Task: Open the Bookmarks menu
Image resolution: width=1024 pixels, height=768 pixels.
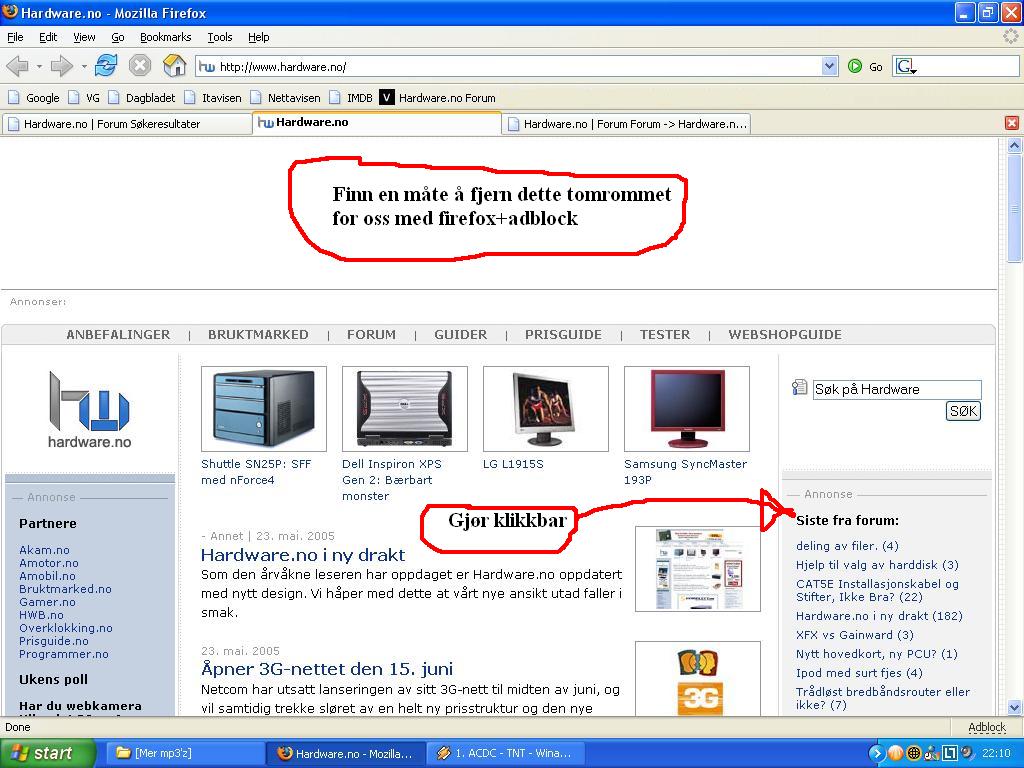Action: (x=166, y=37)
